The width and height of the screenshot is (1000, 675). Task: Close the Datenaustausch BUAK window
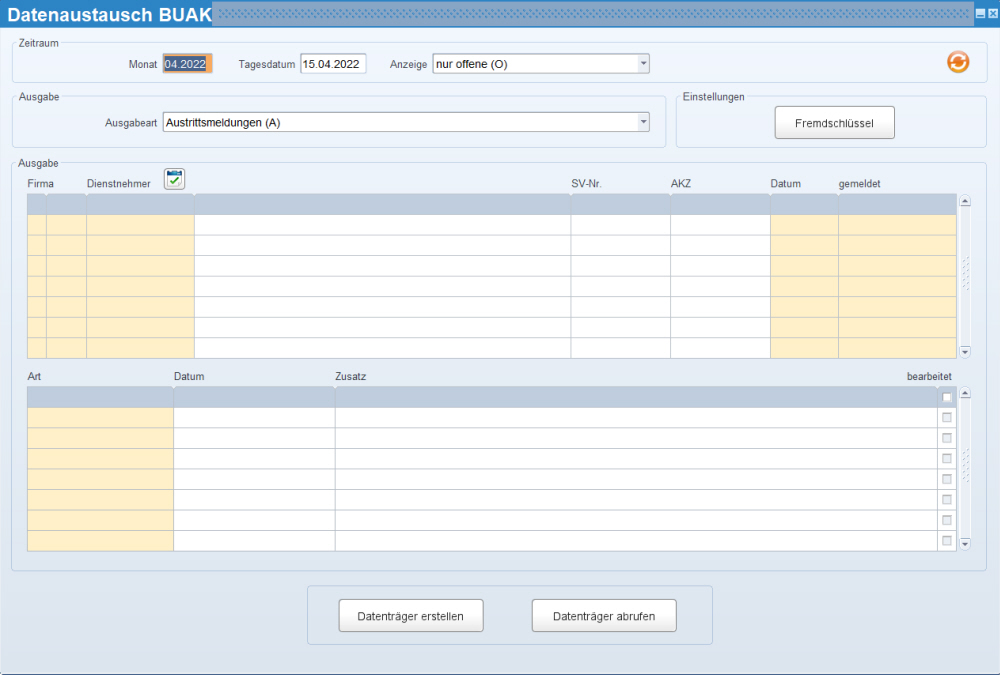[992, 13]
